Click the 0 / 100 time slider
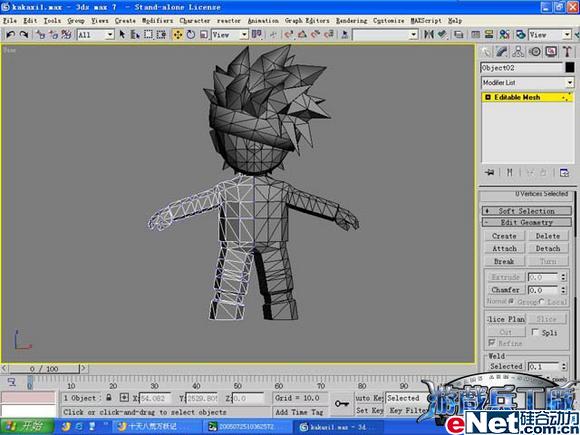This screenshot has width=580, height=435. [x=44, y=369]
